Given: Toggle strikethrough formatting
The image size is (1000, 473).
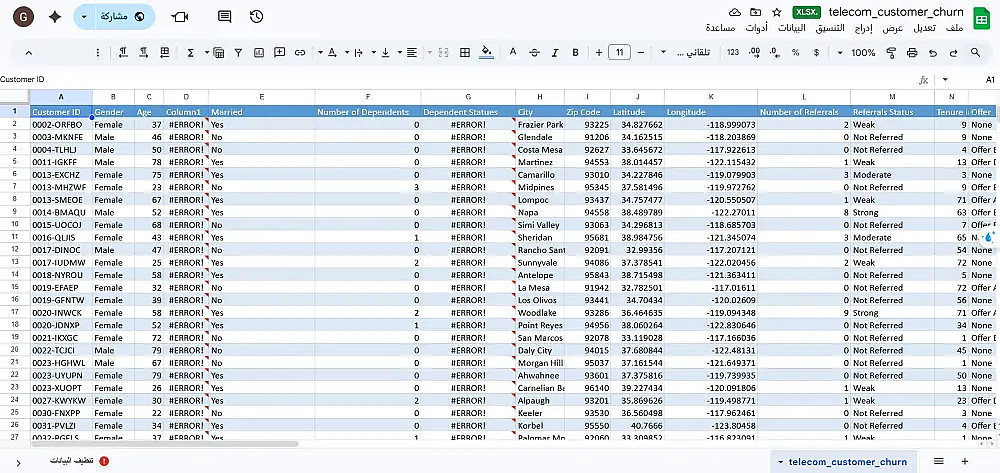Looking at the screenshot, I should [532, 53].
